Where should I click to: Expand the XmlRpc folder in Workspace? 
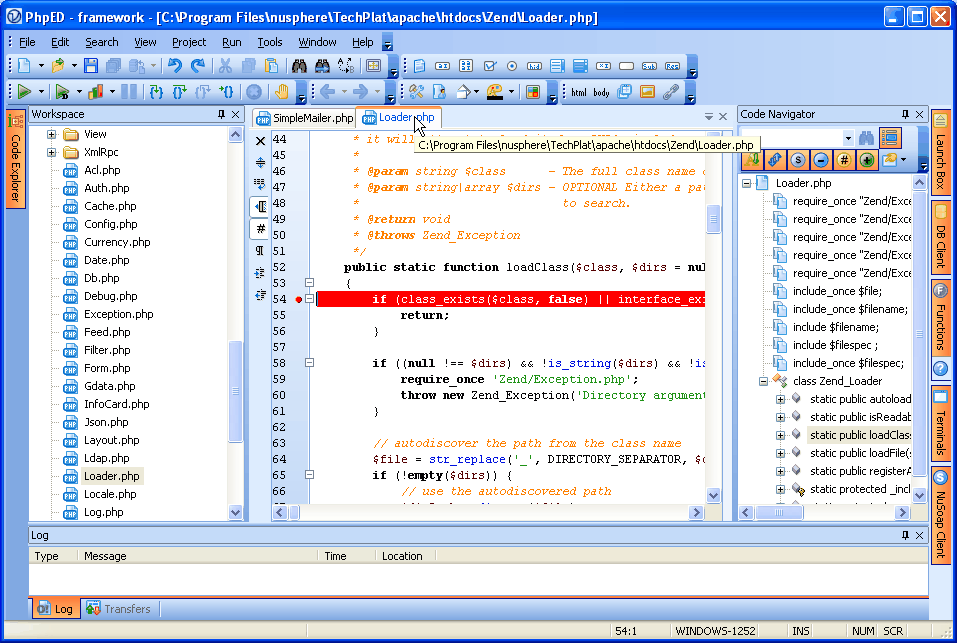pyautogui.click(x=51, y=153)
